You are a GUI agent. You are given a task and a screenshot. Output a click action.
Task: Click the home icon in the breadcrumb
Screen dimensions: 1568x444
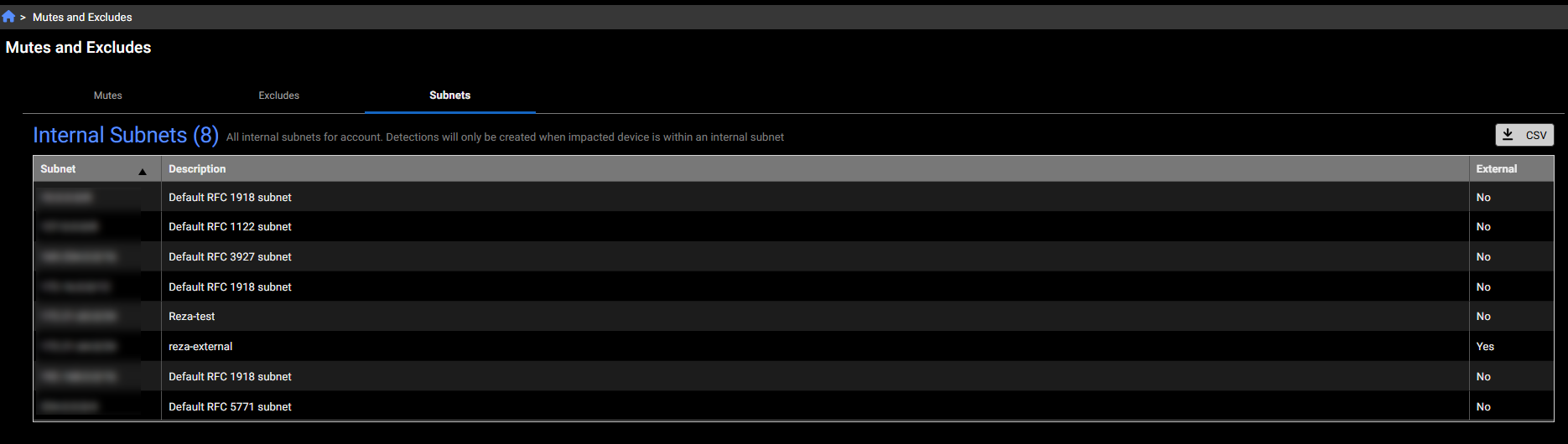tap(8, 17)
